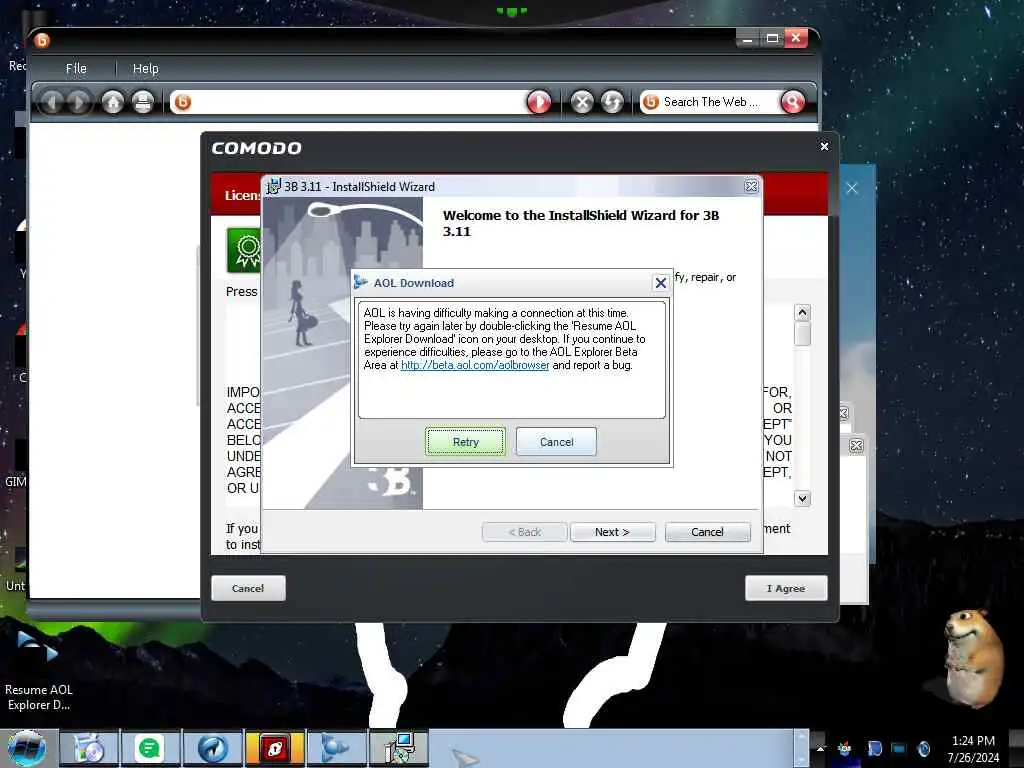The height and width of the screenshot is (768, 1024).
Task: Close the browser window red X
Action: point(796,39)
